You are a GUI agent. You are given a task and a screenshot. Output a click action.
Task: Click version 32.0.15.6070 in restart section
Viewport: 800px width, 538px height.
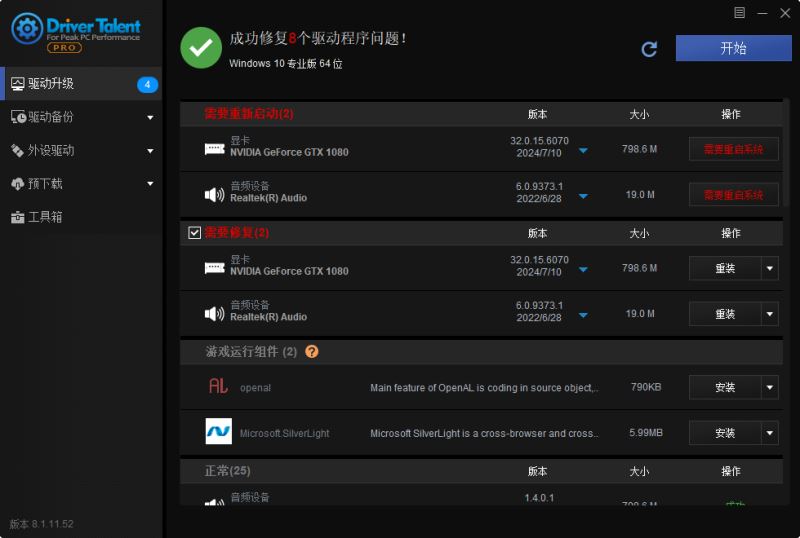539,141
